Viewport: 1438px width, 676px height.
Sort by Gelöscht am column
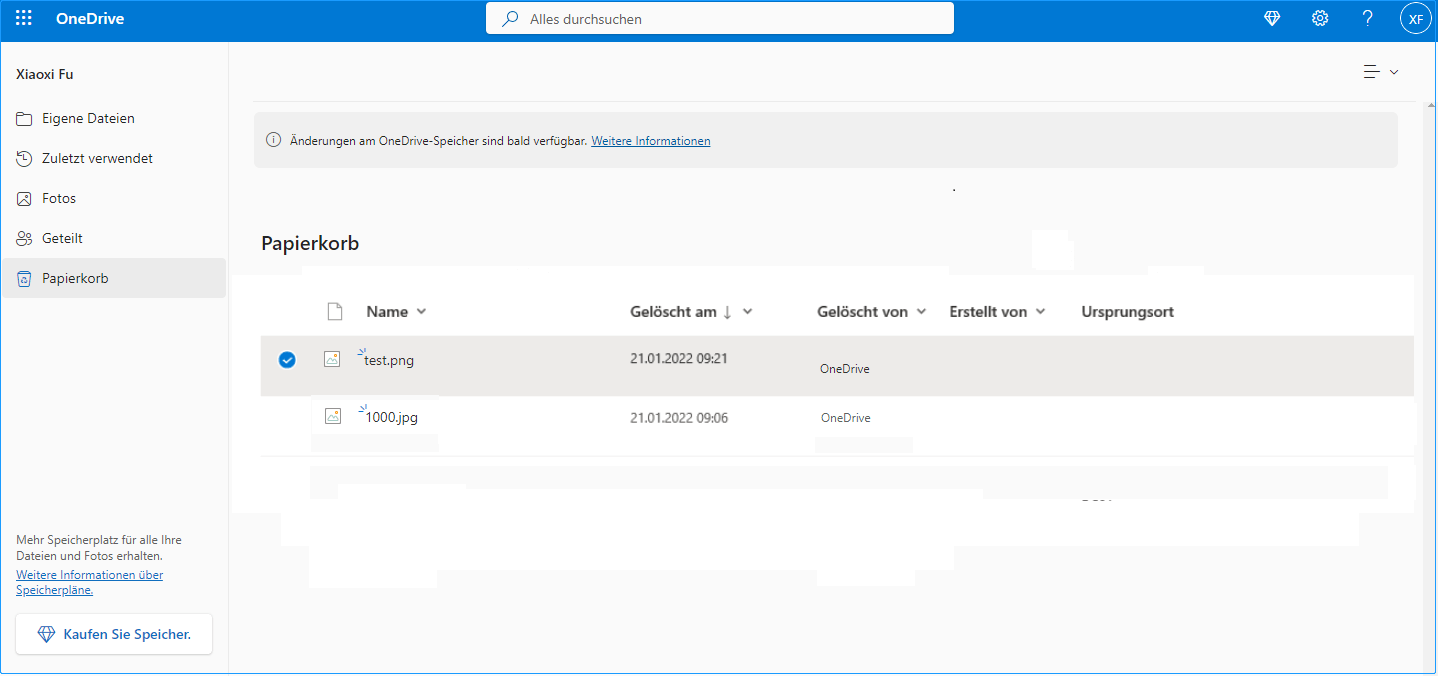pyautogui.click(x=691, y=312)
